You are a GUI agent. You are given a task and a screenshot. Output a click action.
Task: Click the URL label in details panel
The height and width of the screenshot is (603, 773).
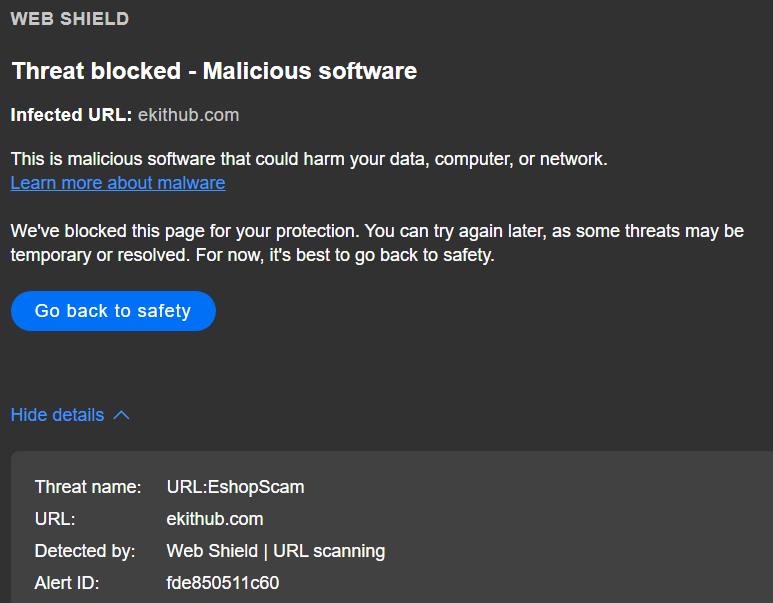point(55,519)
